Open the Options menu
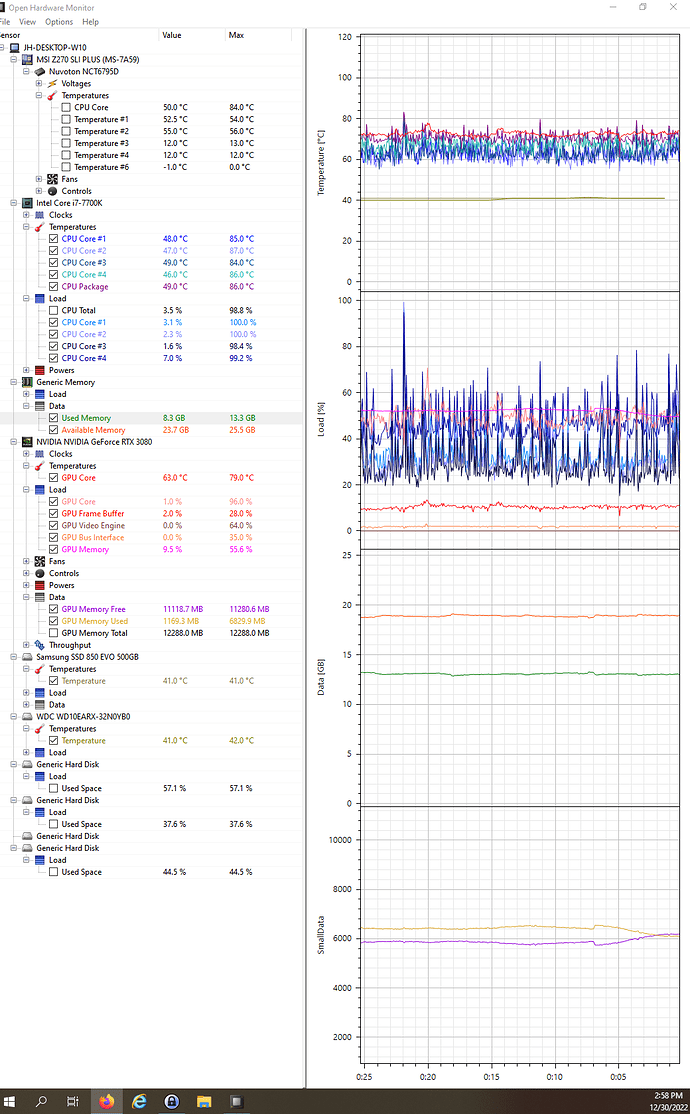The width and height of the screenshot is (690, 1114). 59,22
